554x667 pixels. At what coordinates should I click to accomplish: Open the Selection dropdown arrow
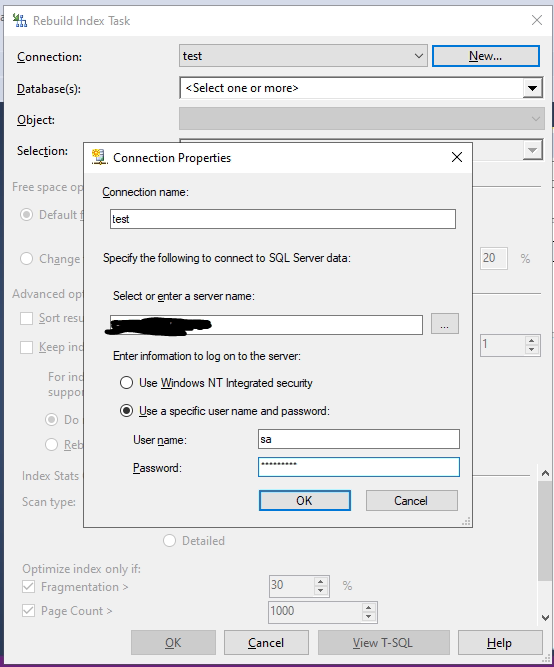pos(532,150)
